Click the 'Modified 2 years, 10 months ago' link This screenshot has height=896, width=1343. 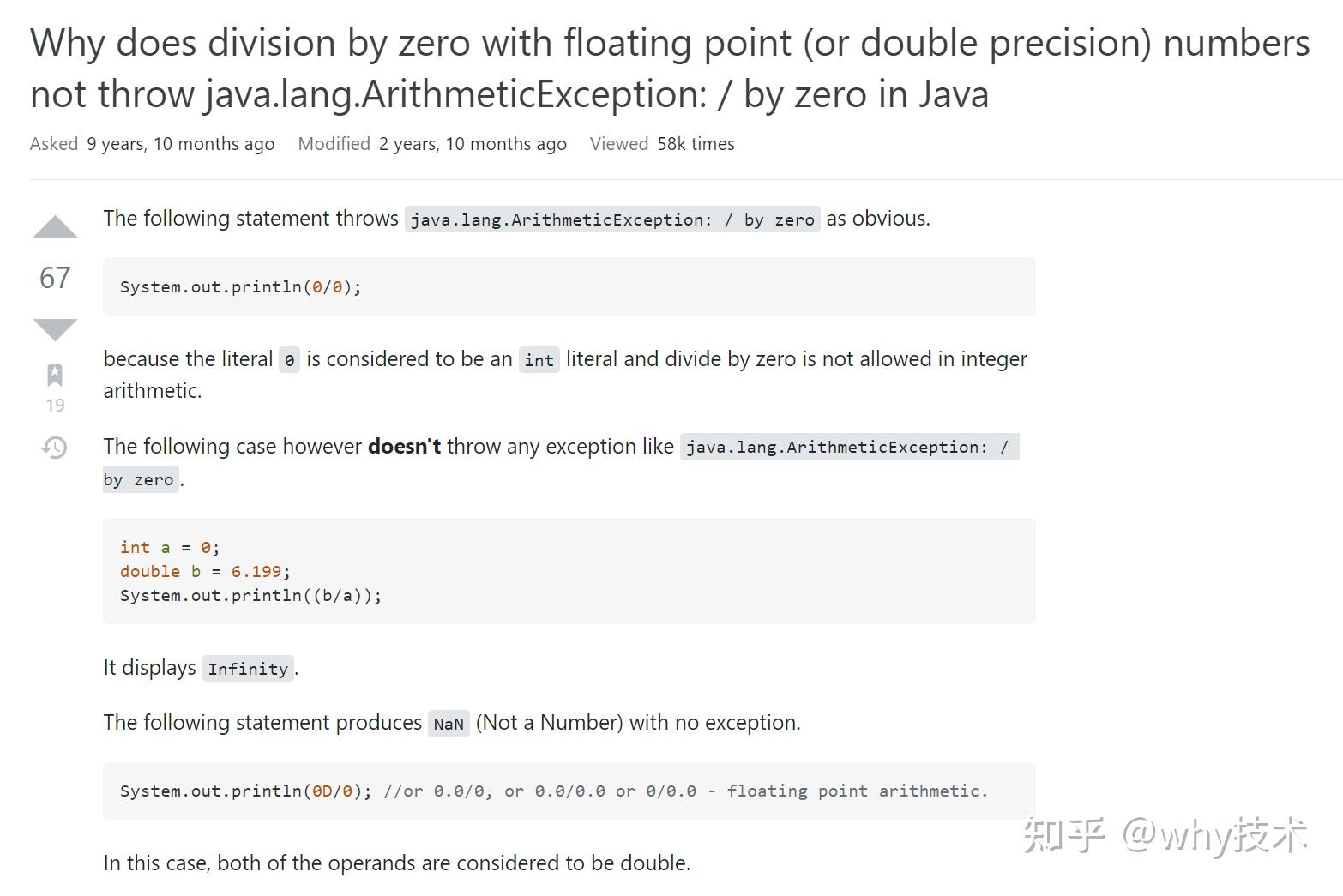pyautogui.click(x=432, y=144)
